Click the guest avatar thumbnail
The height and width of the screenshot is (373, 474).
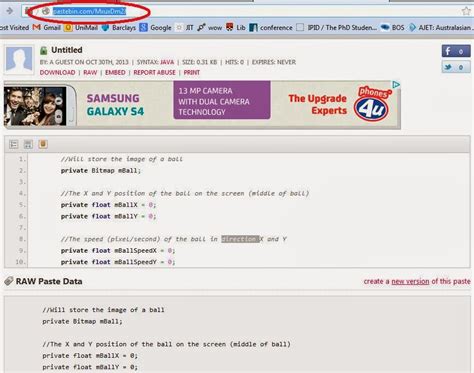[19, 60]
